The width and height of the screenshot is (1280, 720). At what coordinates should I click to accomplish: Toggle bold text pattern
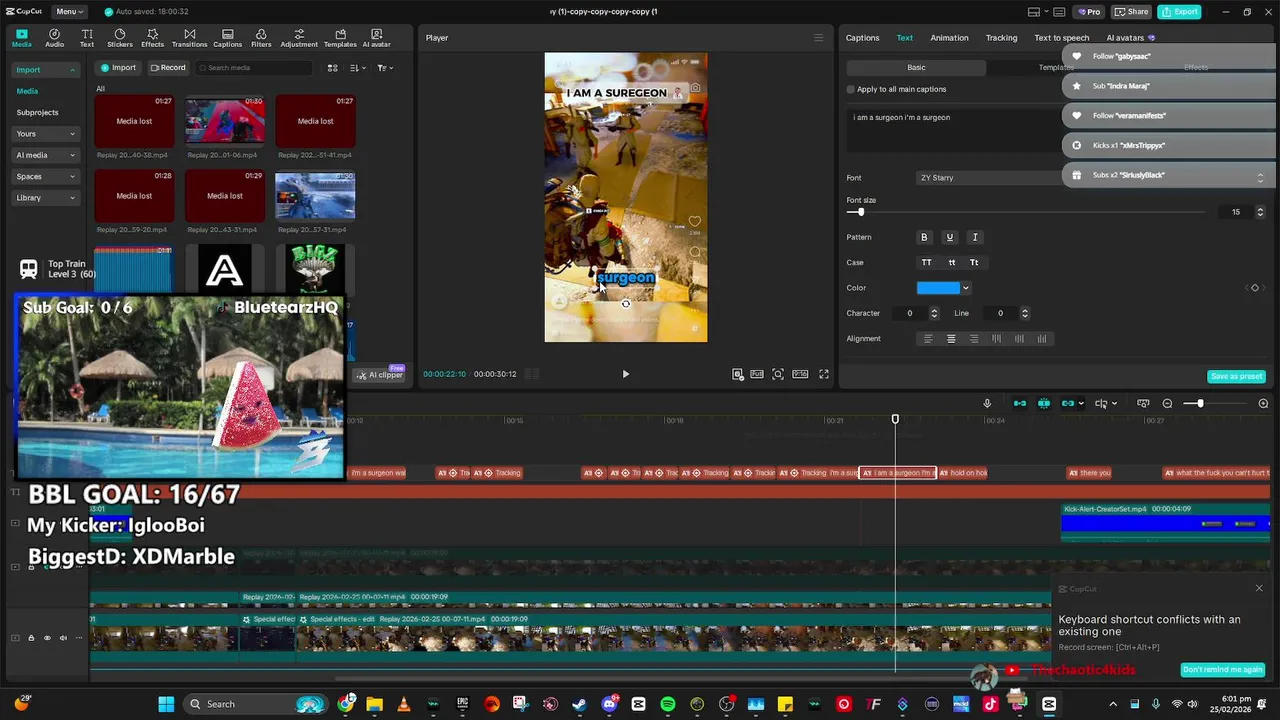tap(924, 237)
